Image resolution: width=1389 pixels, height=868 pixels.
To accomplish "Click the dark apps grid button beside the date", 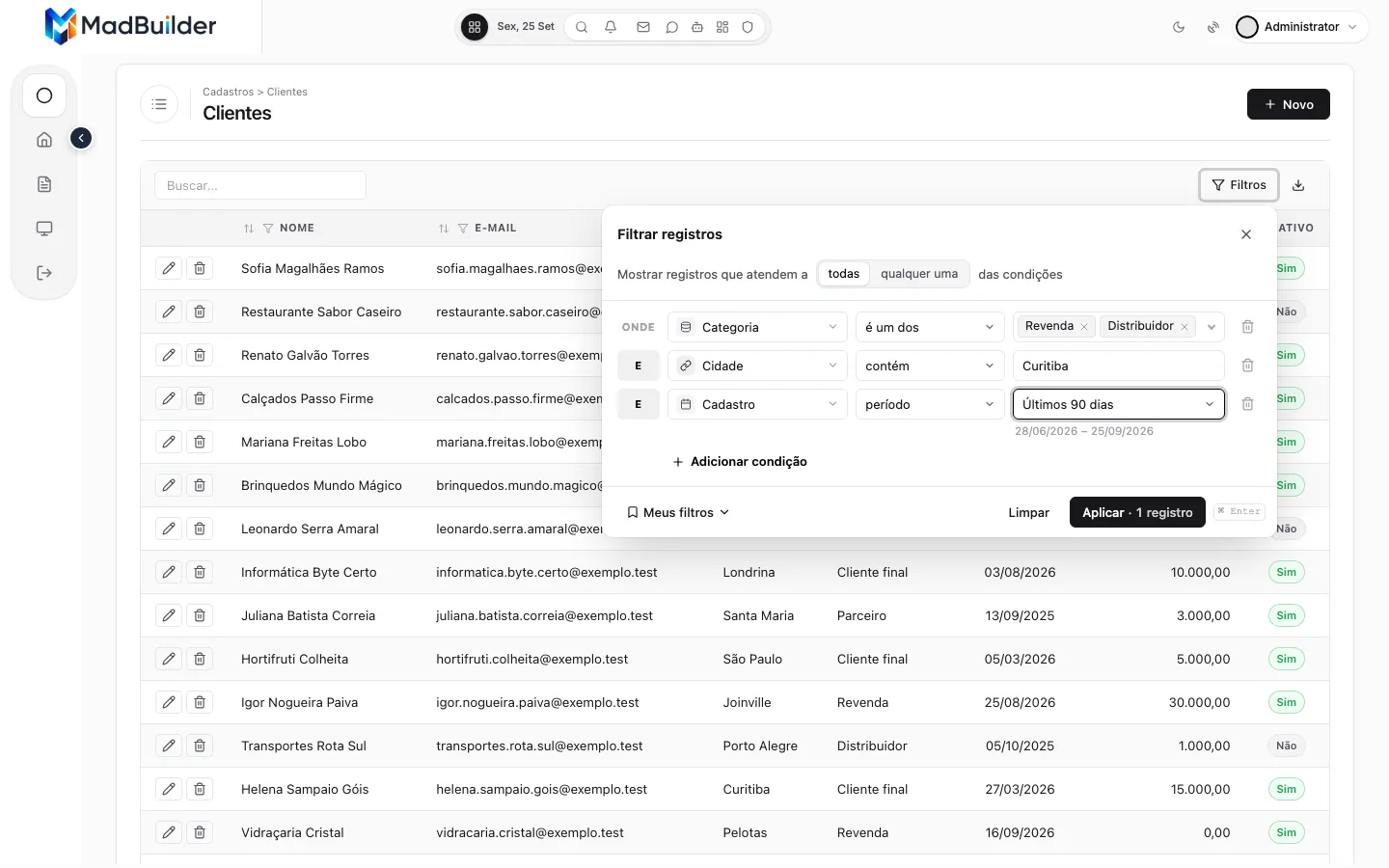I will [475, 27].
